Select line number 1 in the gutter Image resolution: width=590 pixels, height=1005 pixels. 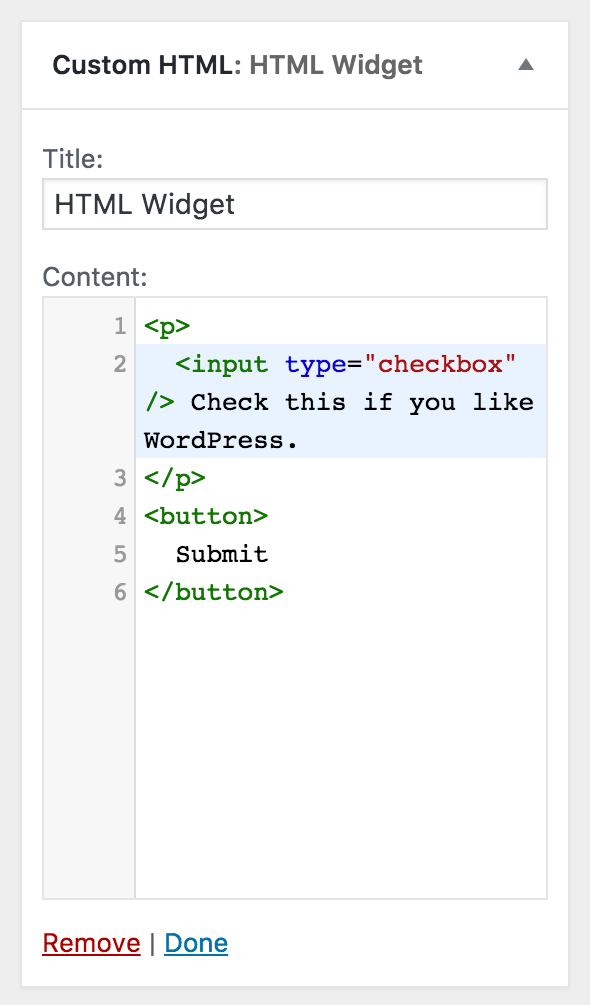point(120,326)
